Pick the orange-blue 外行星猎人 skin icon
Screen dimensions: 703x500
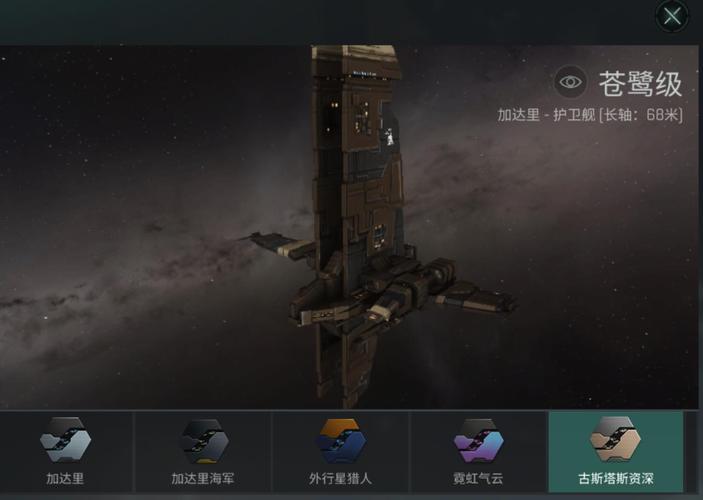point(340,440)
